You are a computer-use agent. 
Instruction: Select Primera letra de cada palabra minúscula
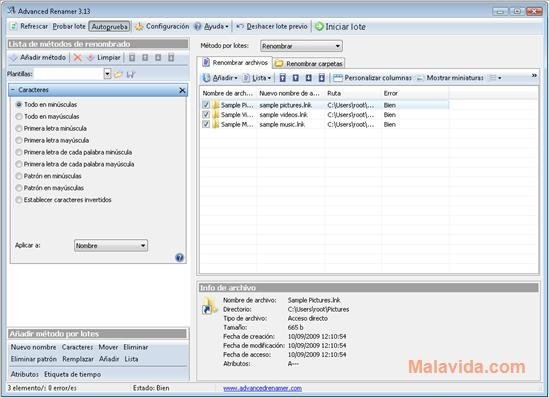74,152
